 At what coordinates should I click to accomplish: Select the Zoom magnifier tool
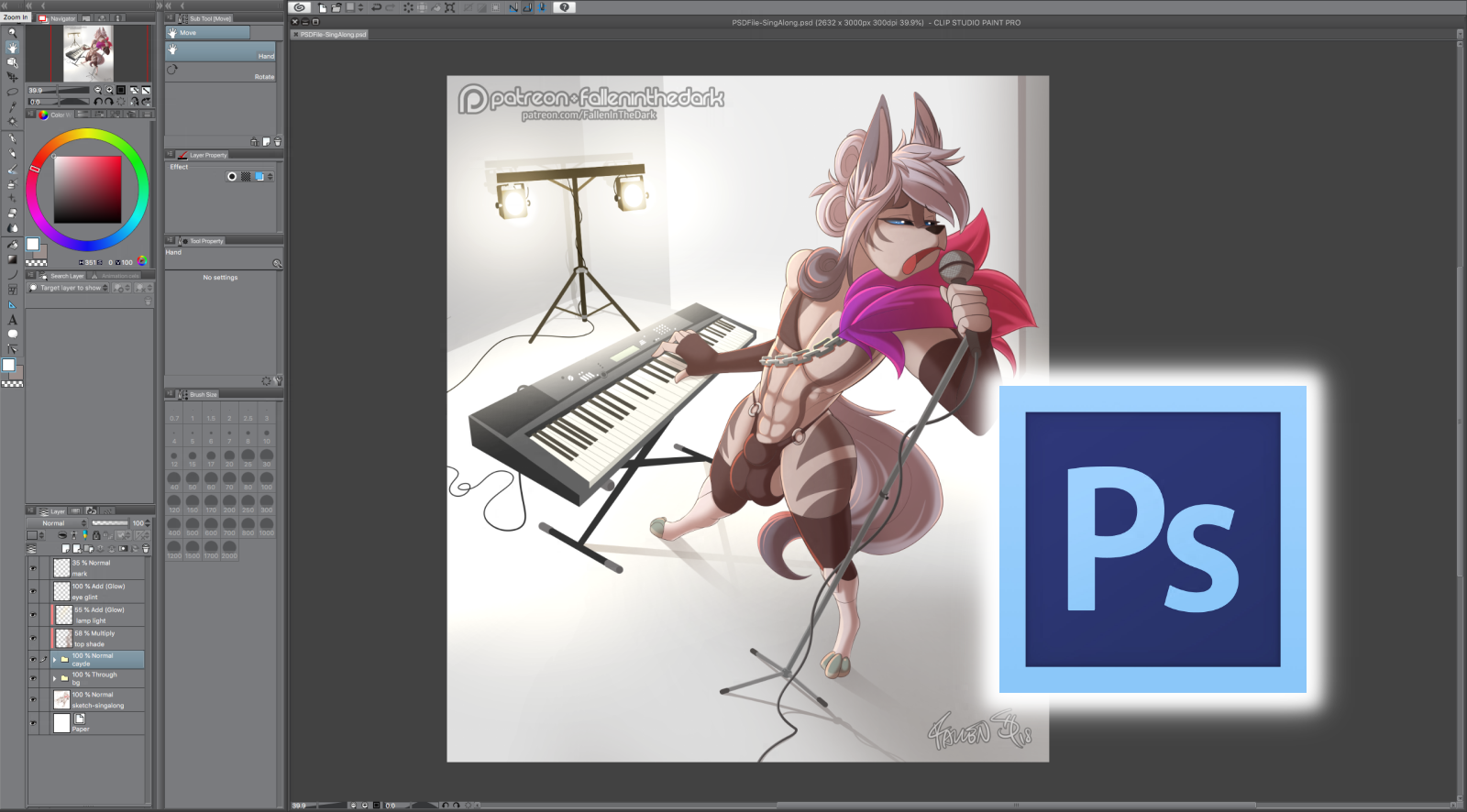[x=12, y=32]
